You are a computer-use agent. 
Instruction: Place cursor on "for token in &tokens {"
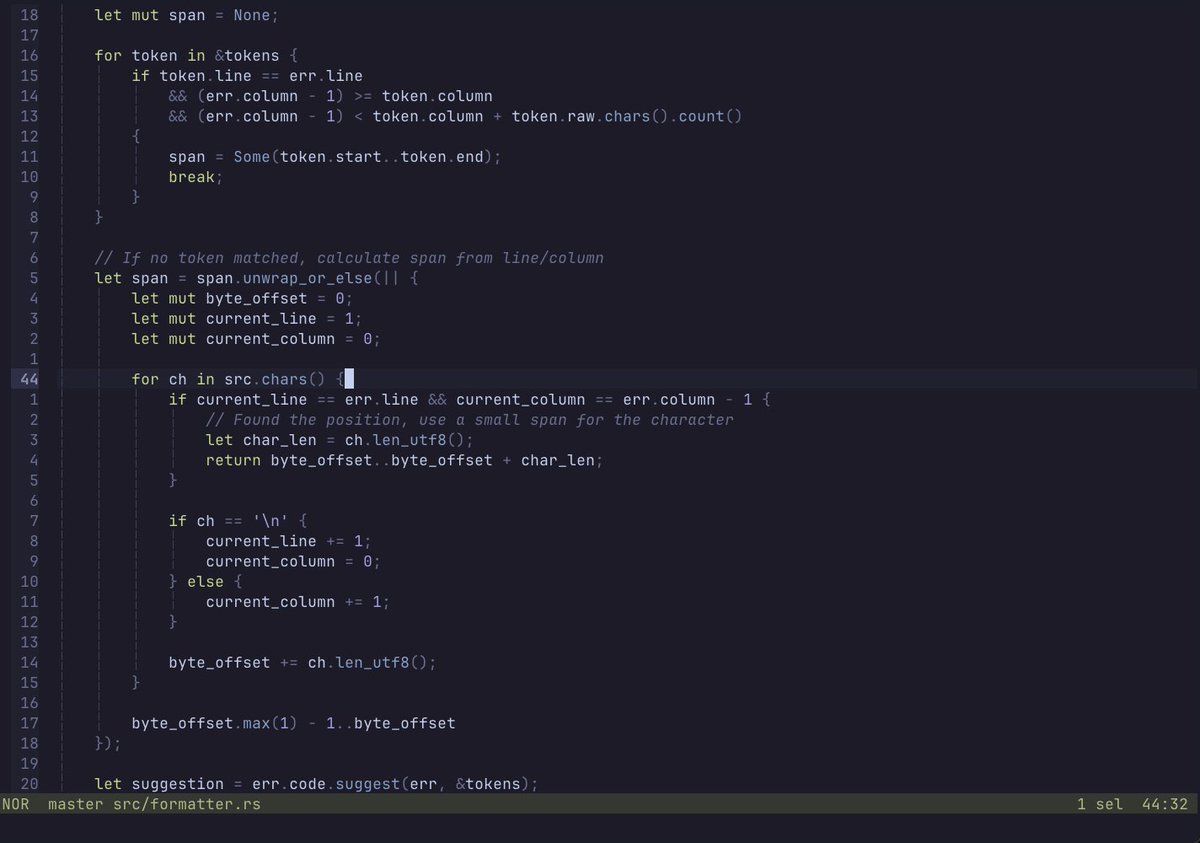[x=196, y=56]
